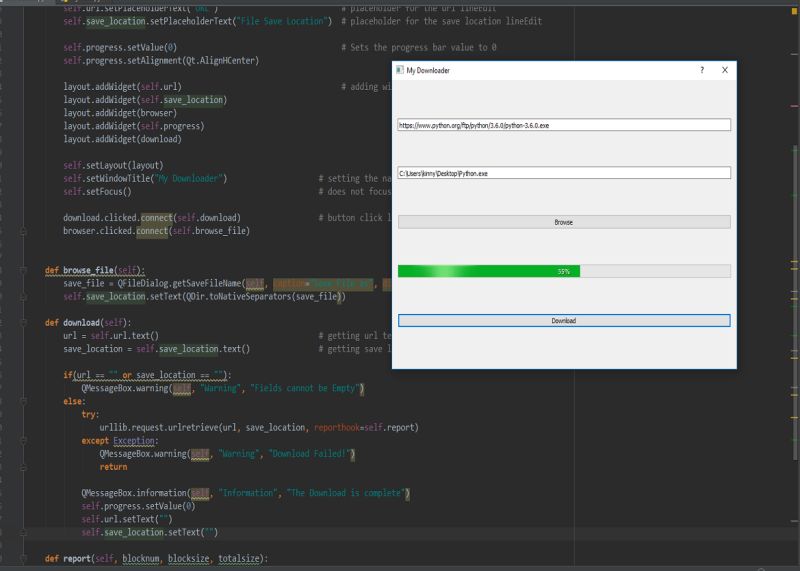Image resolution: width=800 pixels, height=571 pixels.
Task: Click the line self.url.setText("")
Action: coord(127,519)
